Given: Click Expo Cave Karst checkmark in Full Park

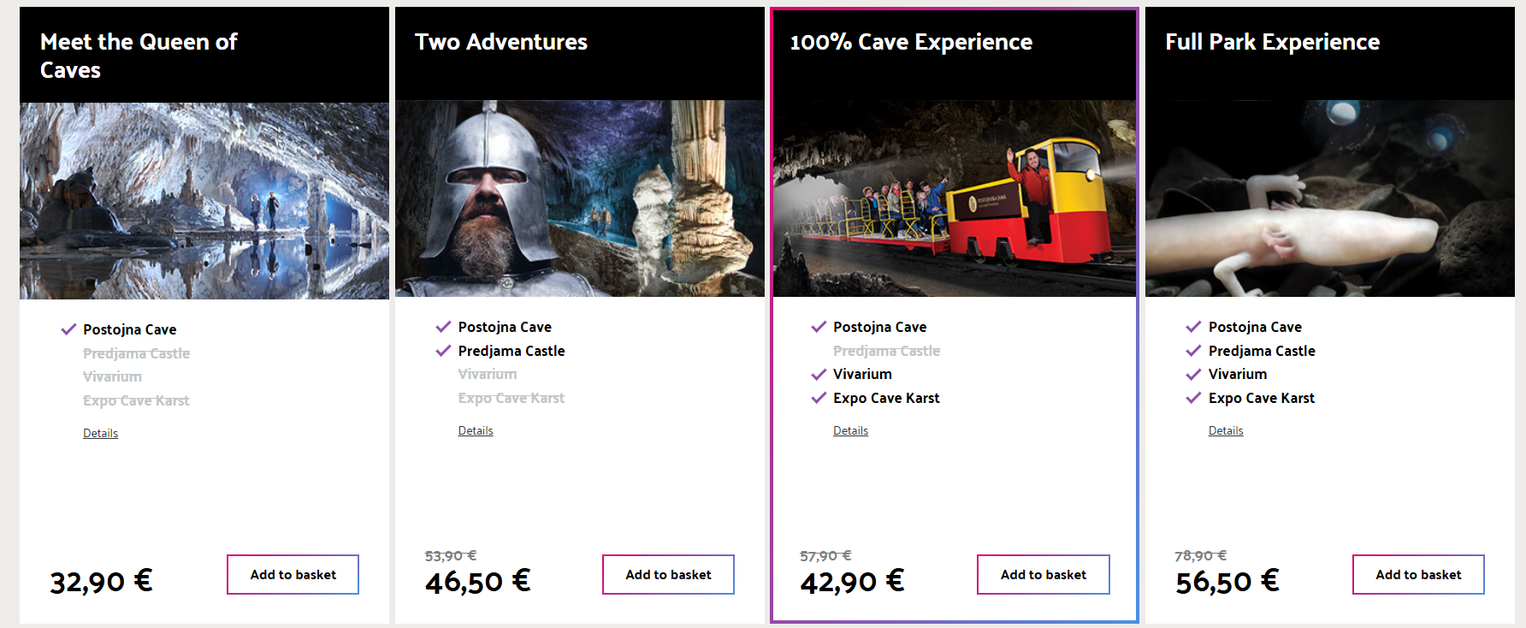Looking at the screenshot, I should click(1194, 398).
